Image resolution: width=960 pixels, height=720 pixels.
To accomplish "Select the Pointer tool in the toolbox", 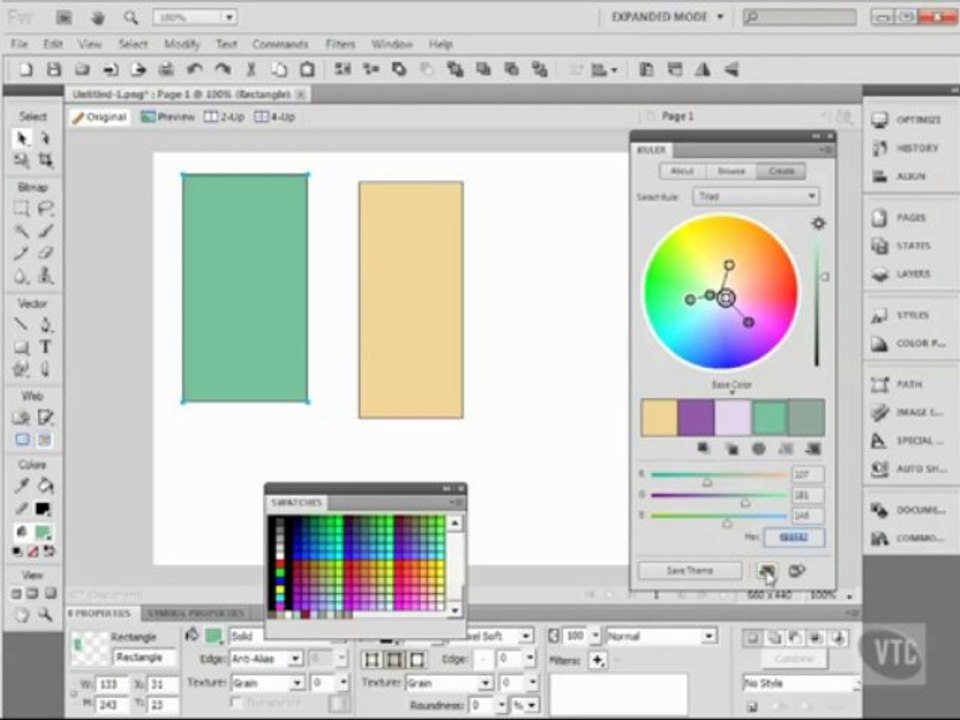I will [x=21, y=138].
